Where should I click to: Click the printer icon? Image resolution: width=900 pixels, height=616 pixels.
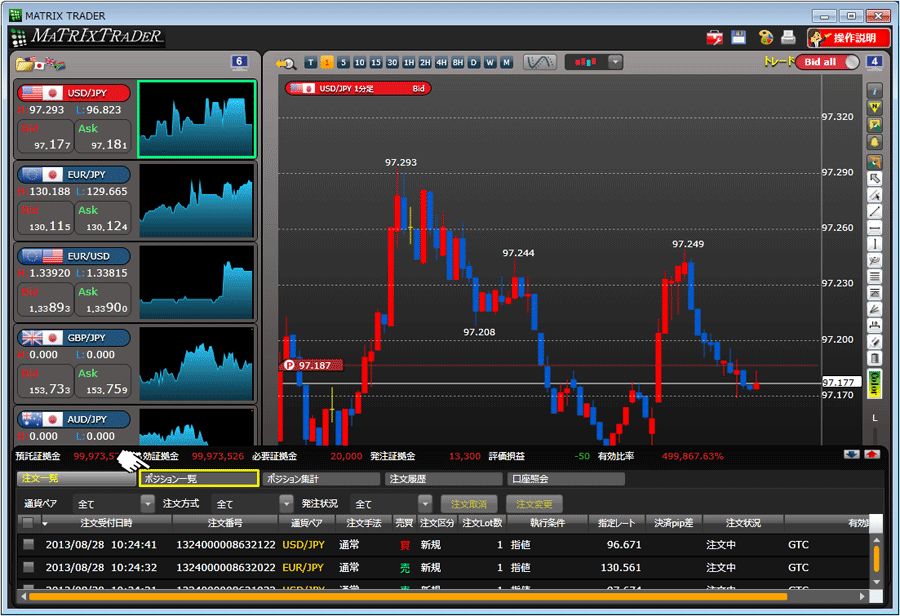pos(789,38)
